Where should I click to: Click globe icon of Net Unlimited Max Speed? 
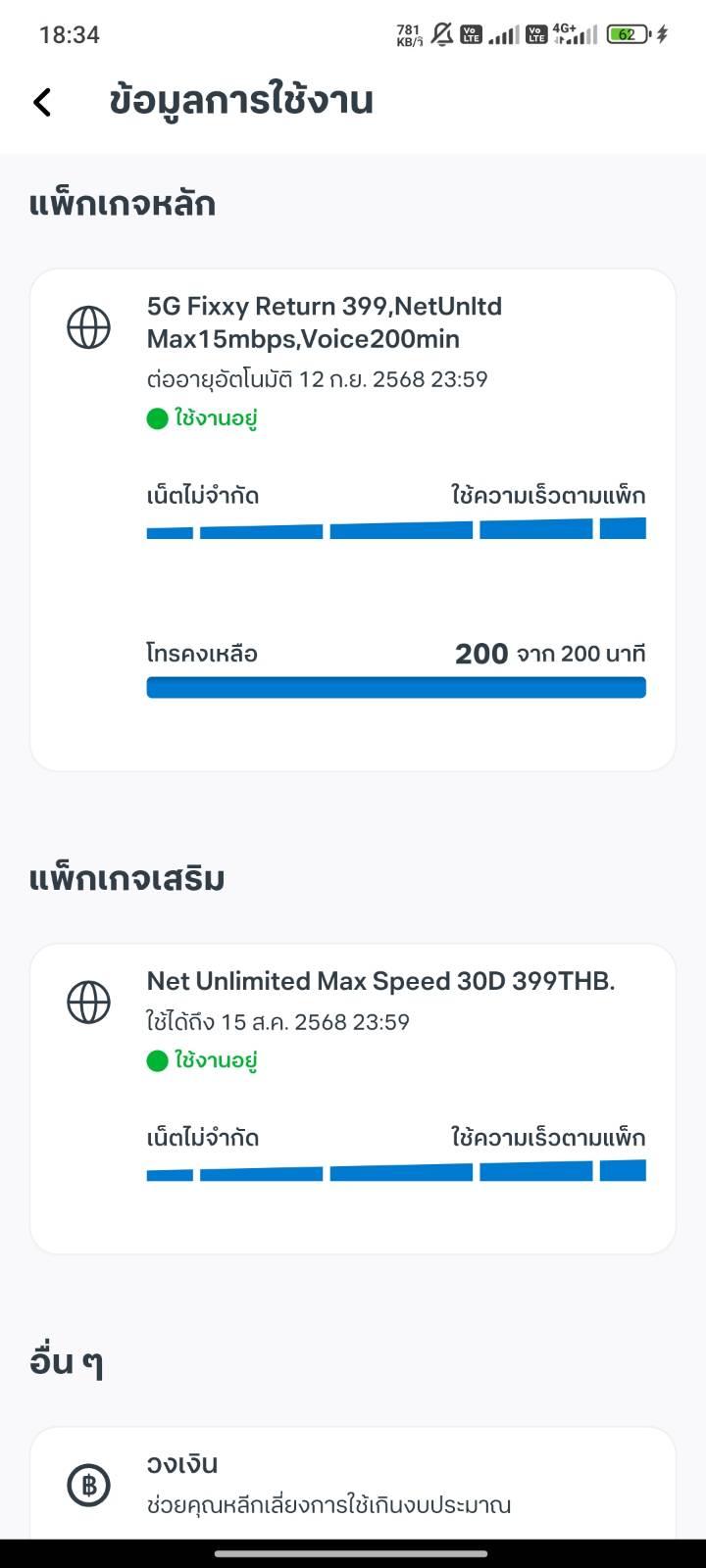pos(88,1003)
